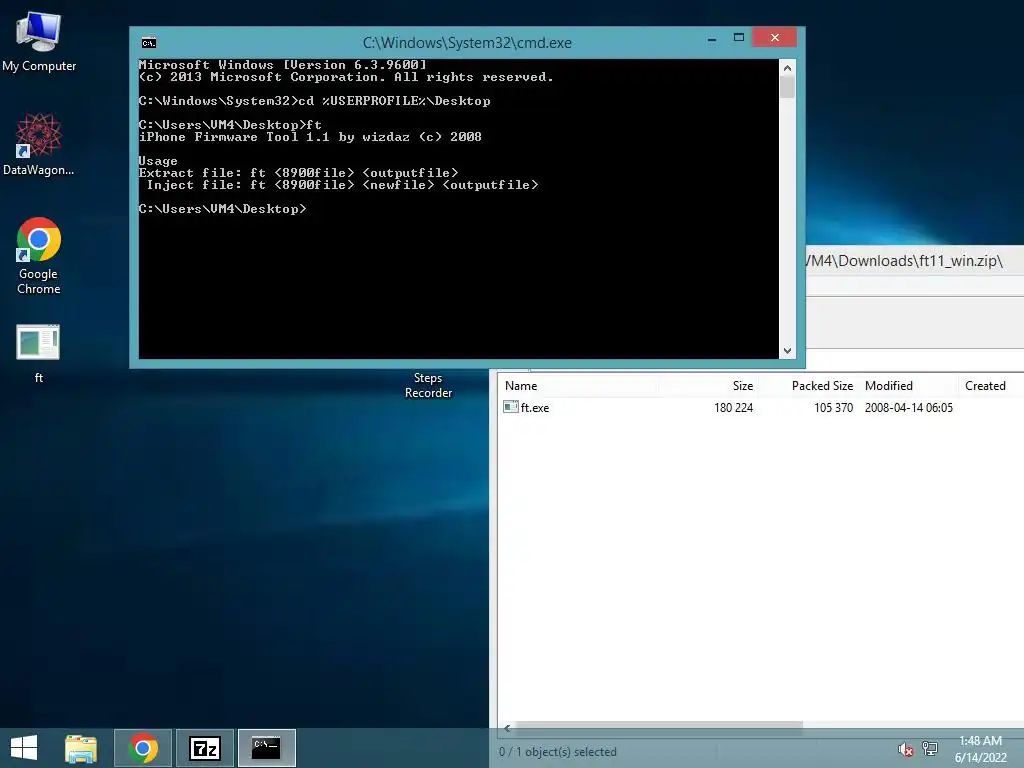Image resolution: width=1024 pixels, height=768 pixels.
Task: Click the 7-Zip horizontal scrollbar thumb
Action: coord(659,728)
